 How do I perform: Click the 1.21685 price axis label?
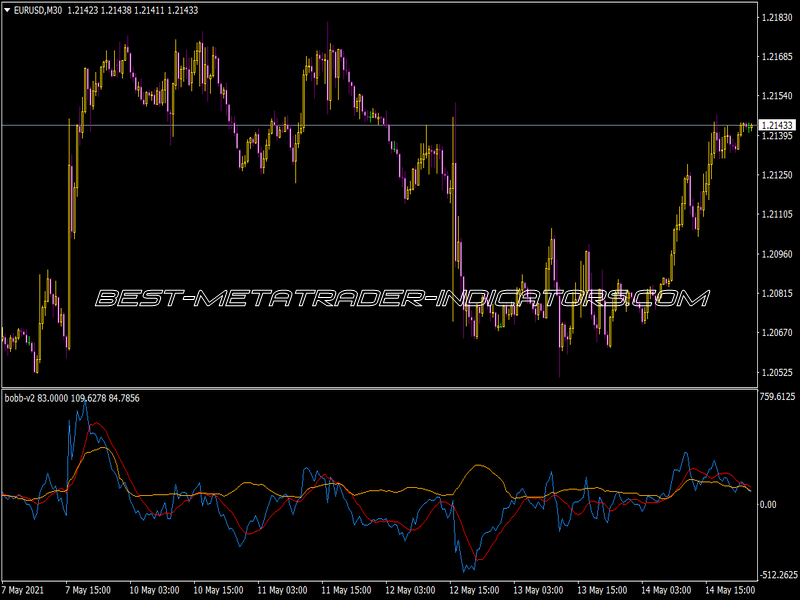tap(777, 57)
